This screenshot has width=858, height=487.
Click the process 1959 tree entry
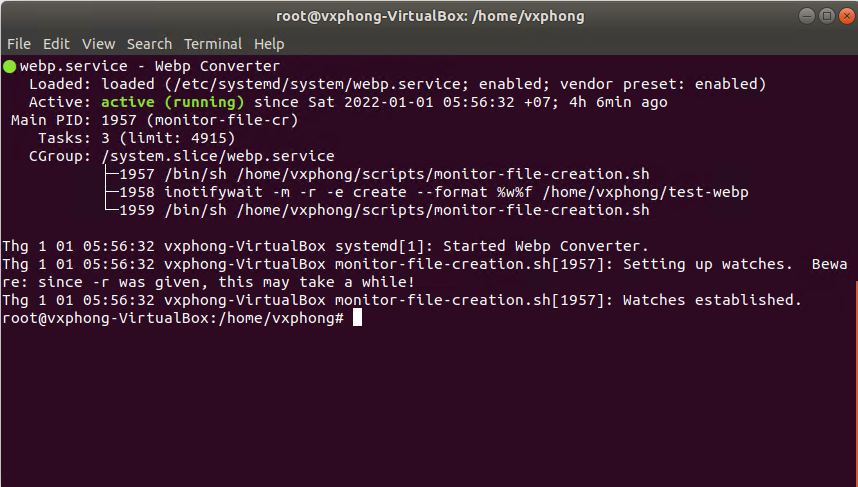[384, 210]
